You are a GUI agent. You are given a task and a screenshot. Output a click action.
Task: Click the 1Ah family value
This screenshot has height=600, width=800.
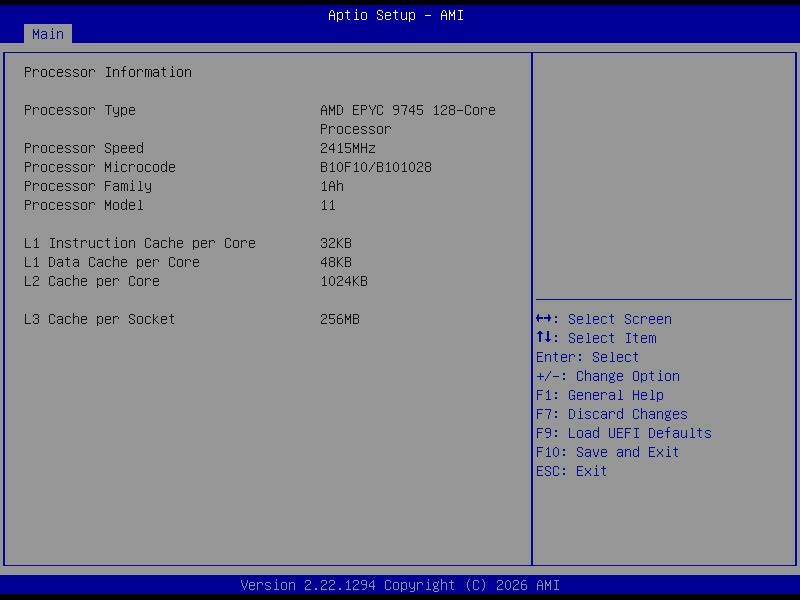(332, 186)
